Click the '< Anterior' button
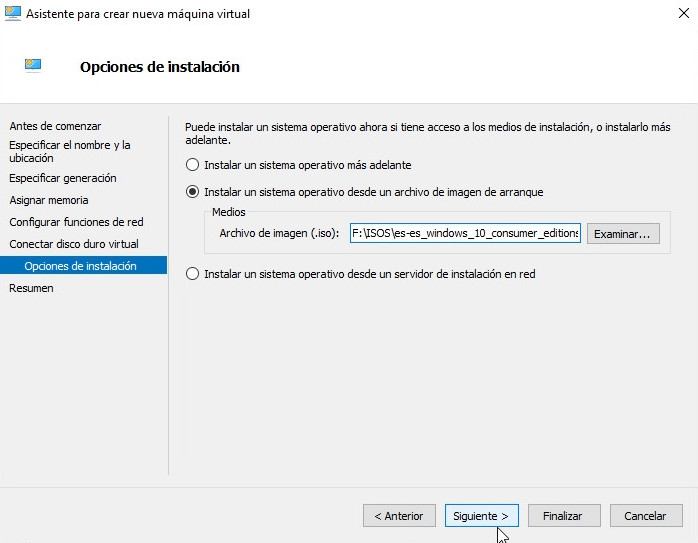Viewport: 698px width, 543px height. 399,516
